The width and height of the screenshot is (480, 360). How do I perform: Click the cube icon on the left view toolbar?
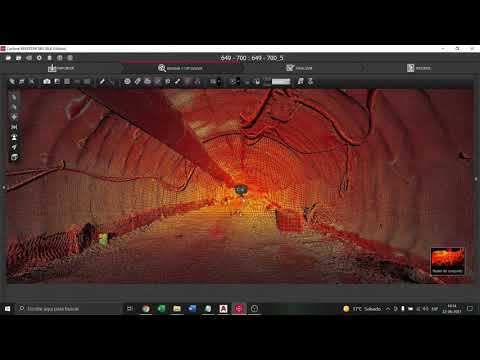coord(14,157)
